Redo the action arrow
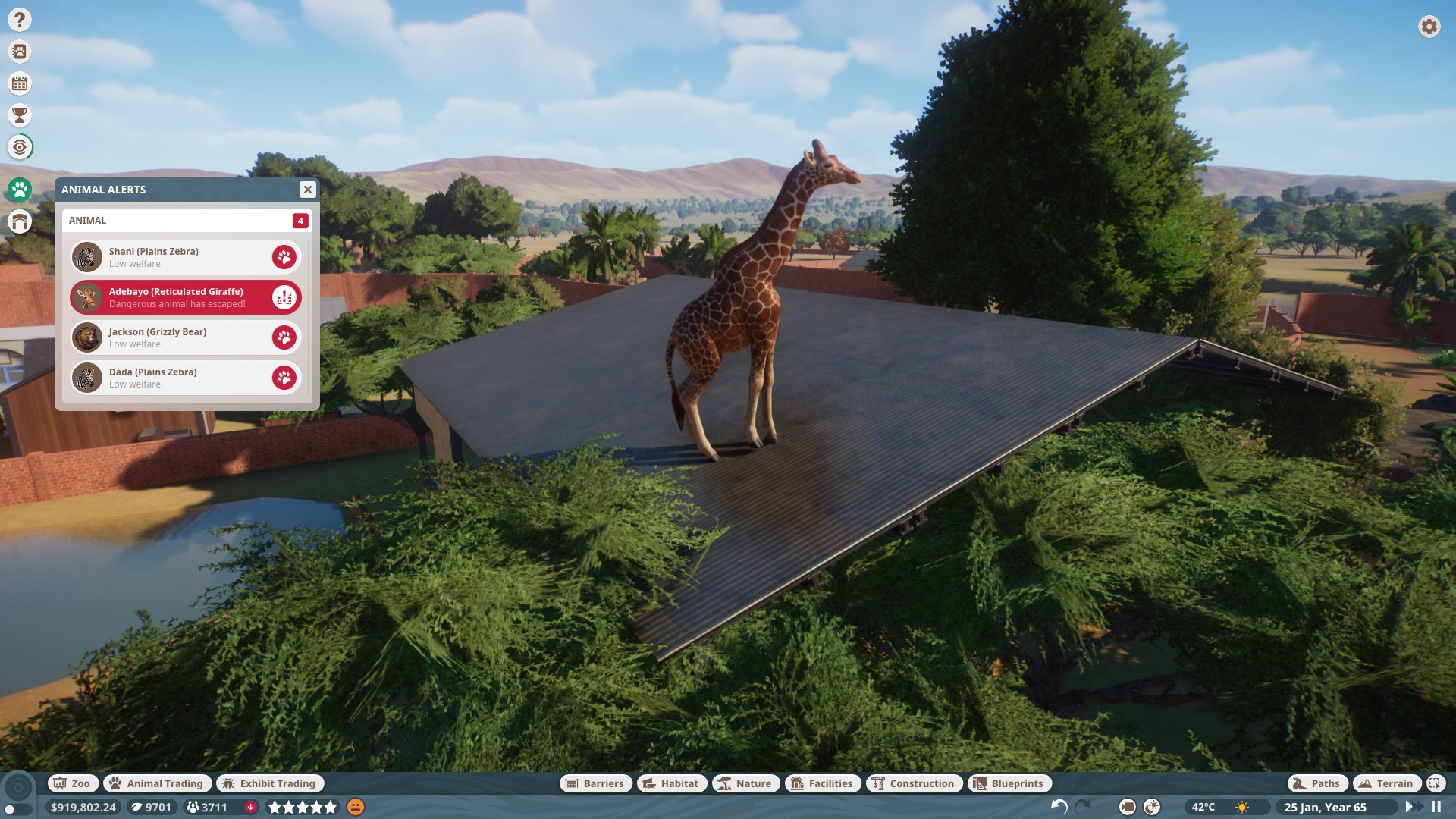Screen dimensions: 1456x819 [x=1083, y=807]
